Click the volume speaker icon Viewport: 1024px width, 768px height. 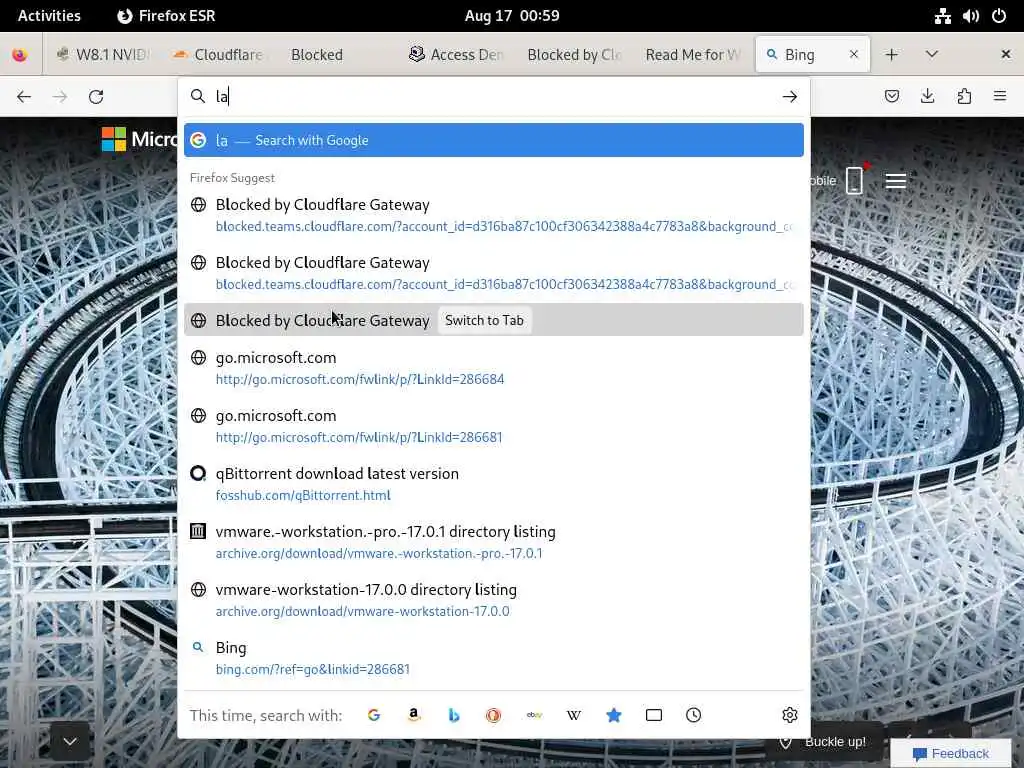(970, 16)
